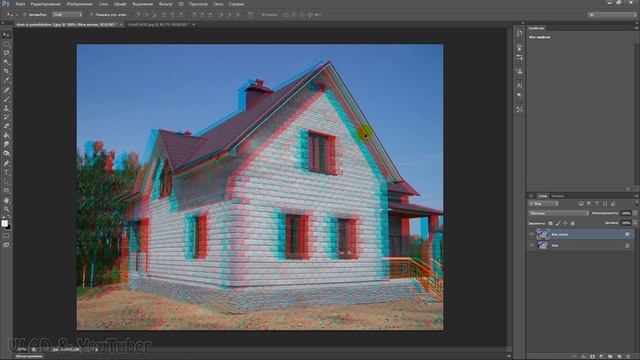640x360 pixels.
Task: Click the layer fill value field
Action: [x=626, y=223]
